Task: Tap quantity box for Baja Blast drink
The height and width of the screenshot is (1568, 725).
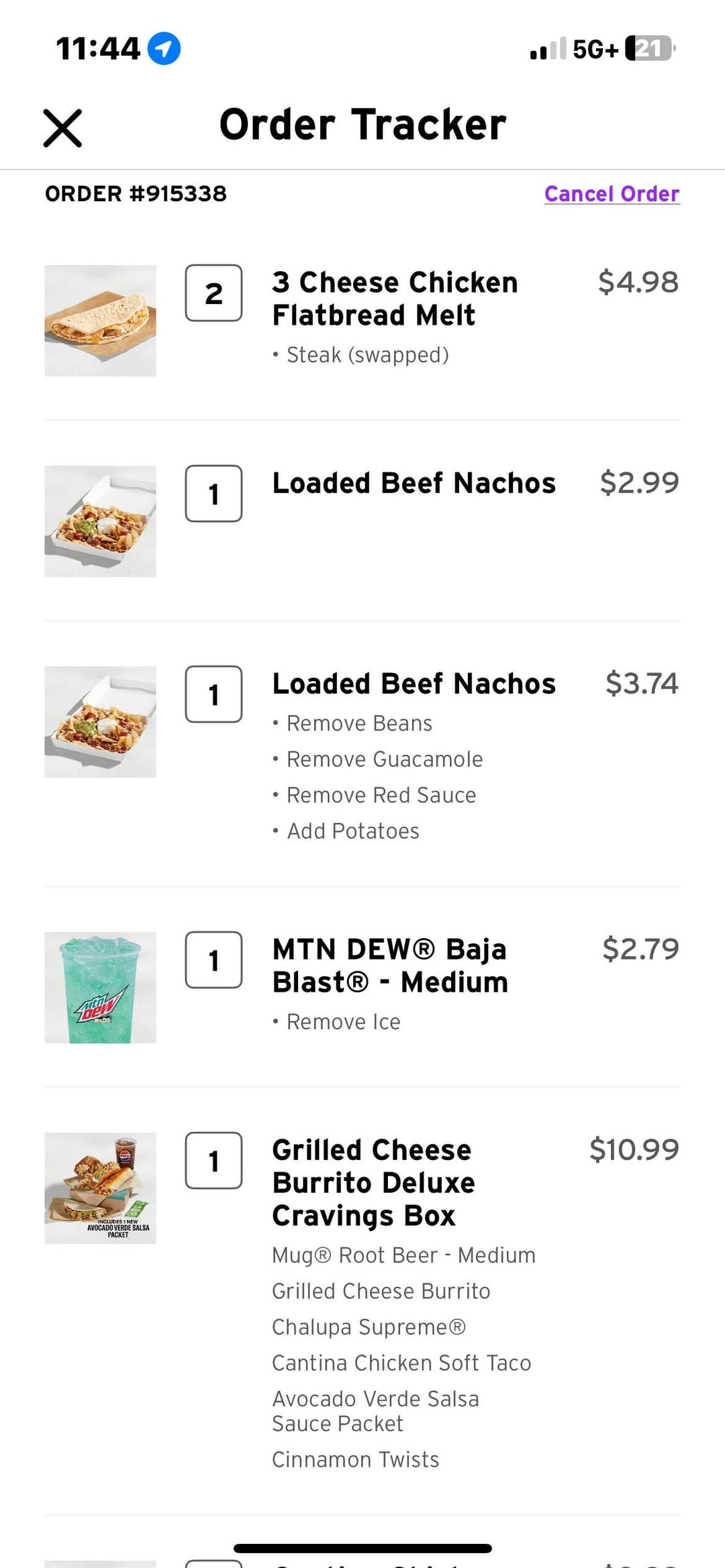Action: (x=213, y=960)
